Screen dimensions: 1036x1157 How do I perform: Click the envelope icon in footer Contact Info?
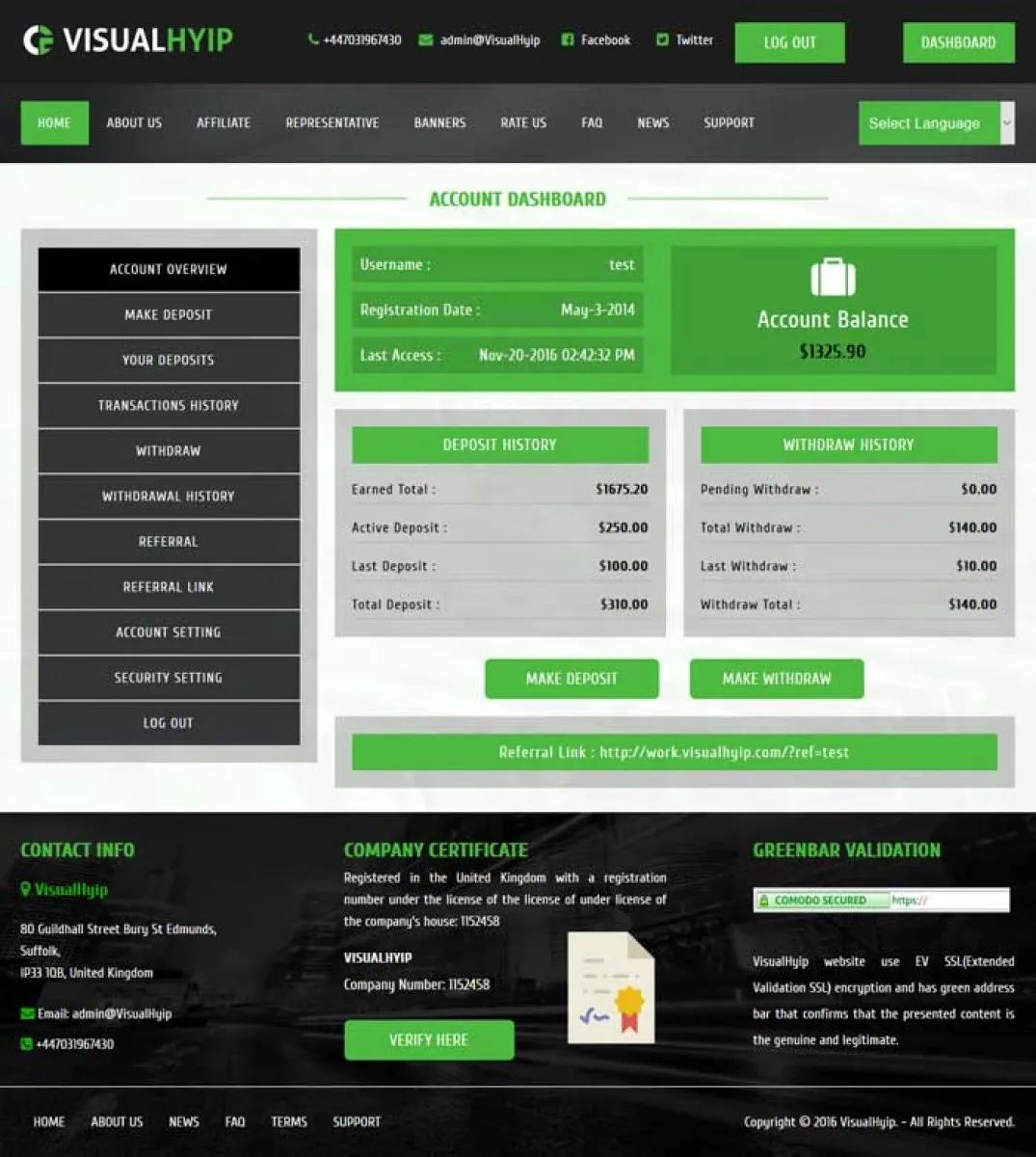[27, 1013]
